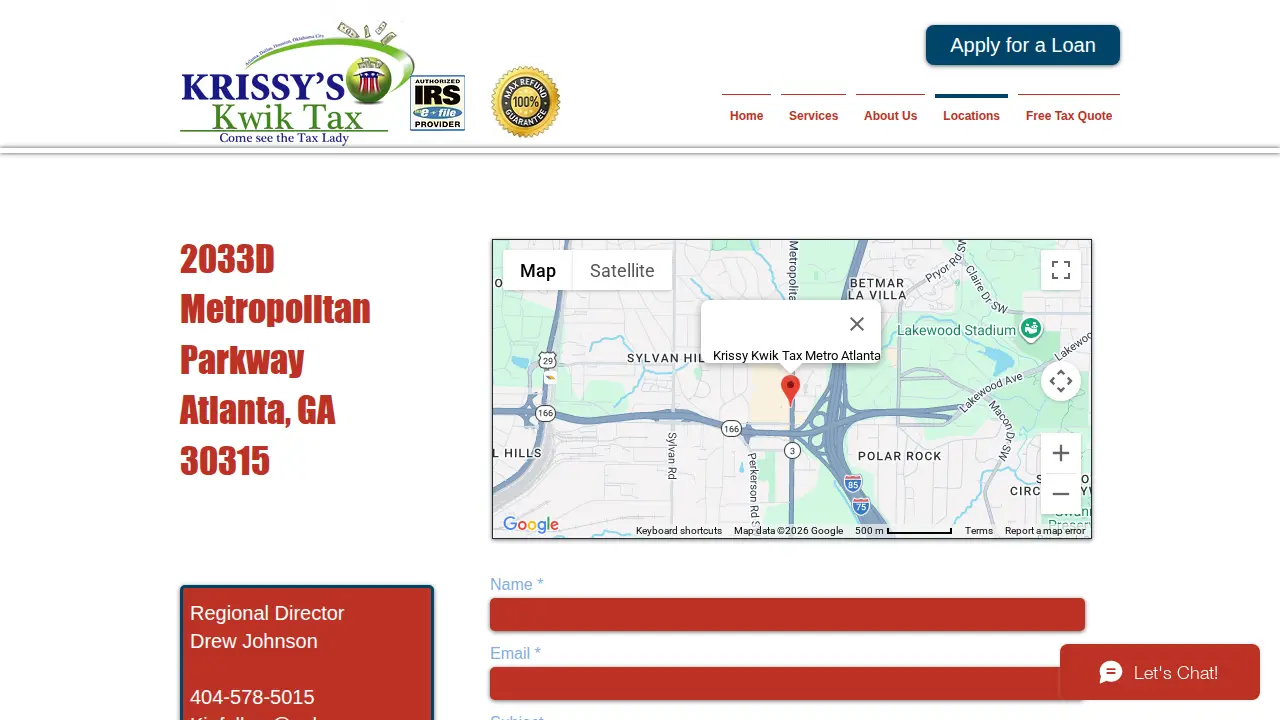Focus the Name input field
This screenshot has height=720, width=1280.
(787, 614)
